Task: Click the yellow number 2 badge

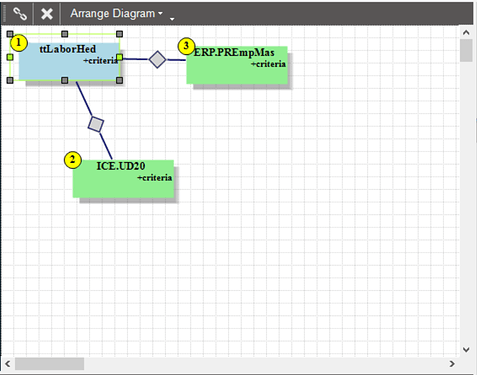Action: 72,160
